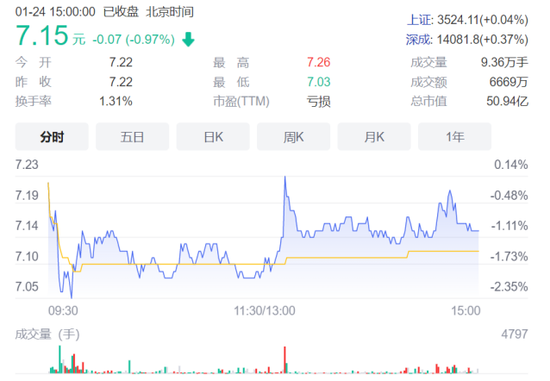Click the intraday low point near 09:40
This screenshot has height=381, width=550.
[72, 298]
